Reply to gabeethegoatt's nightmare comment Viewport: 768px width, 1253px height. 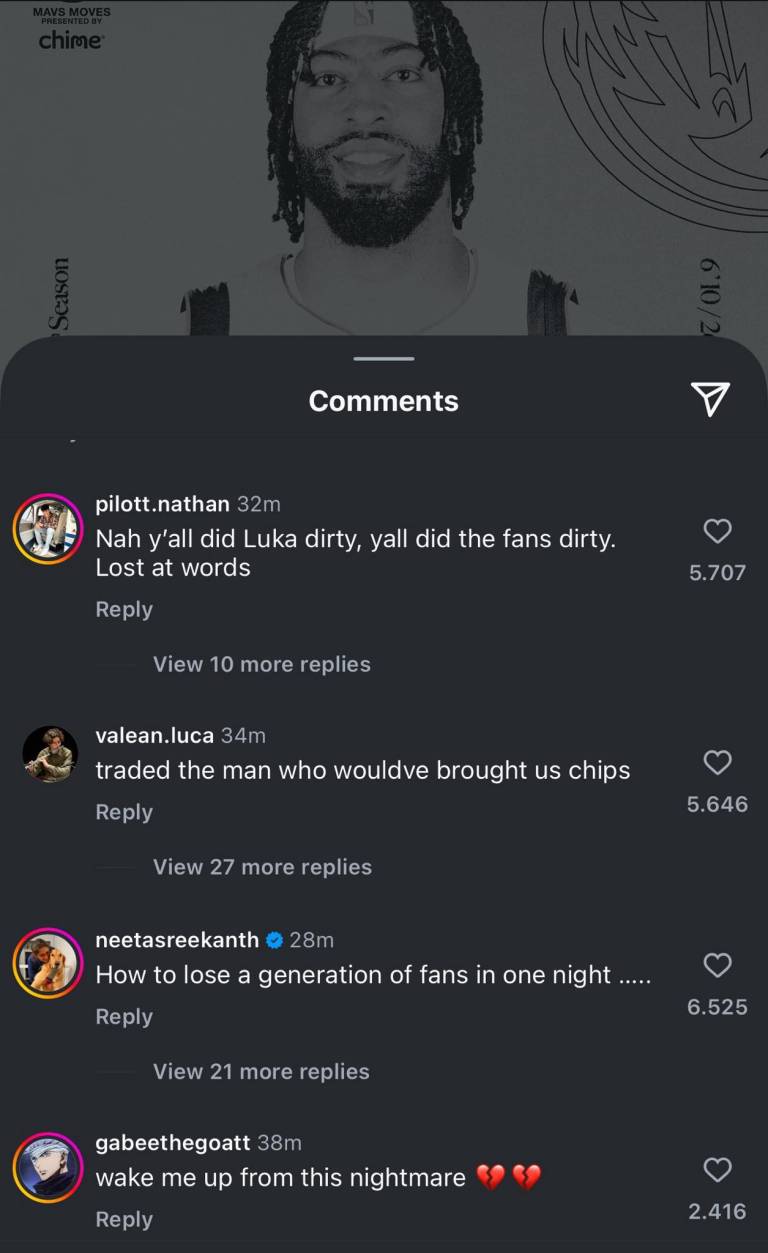pyautogui.click(x=124, y=1219)
